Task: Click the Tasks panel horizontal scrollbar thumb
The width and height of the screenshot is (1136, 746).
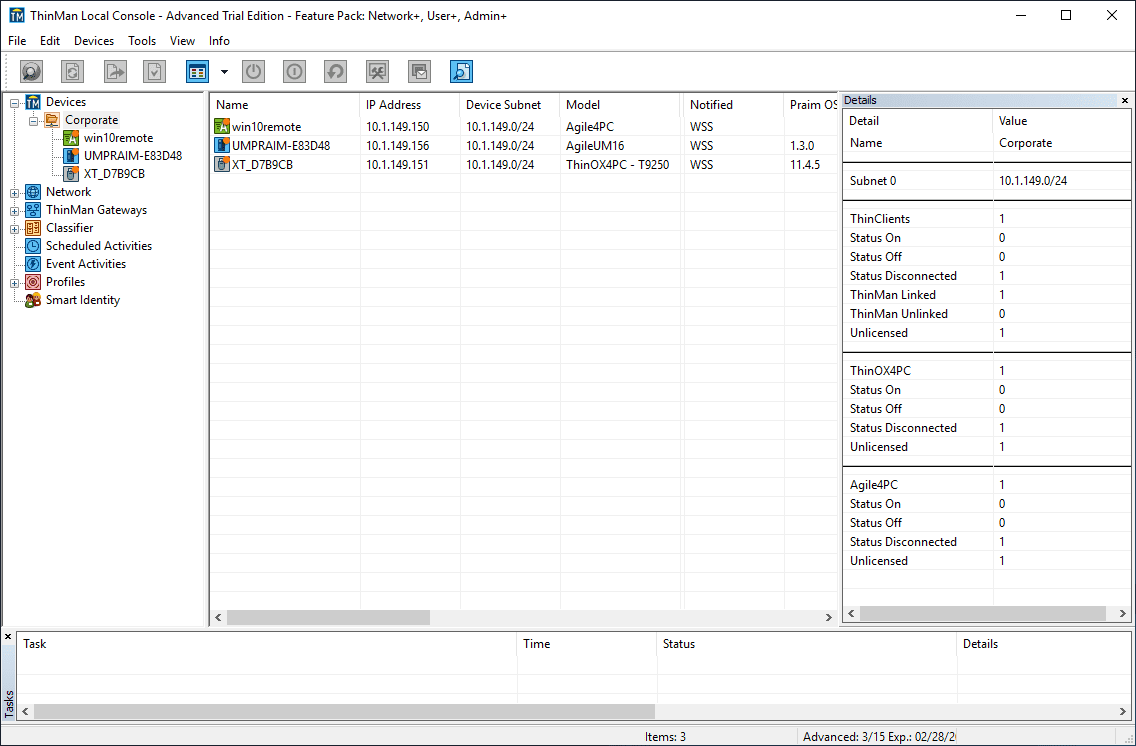Action: coord(344,711)
